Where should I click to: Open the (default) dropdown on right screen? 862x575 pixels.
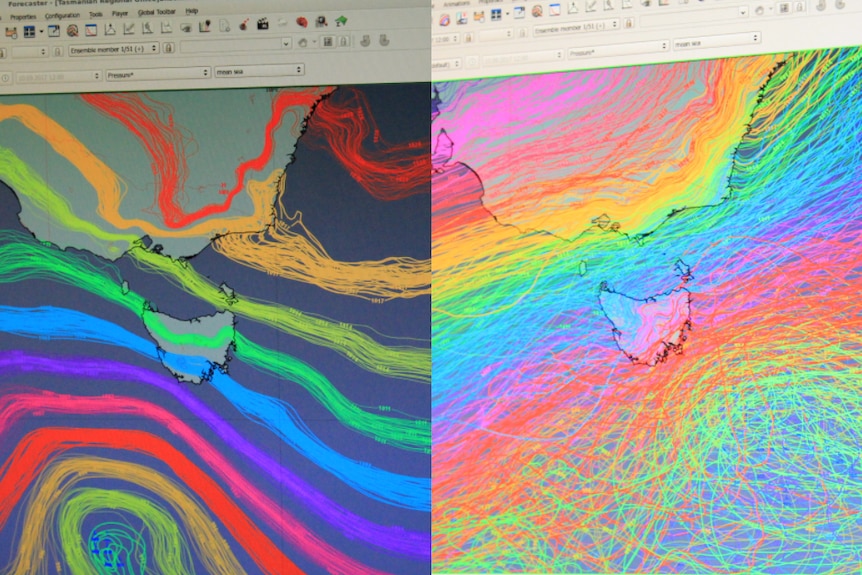coord(447,64)
